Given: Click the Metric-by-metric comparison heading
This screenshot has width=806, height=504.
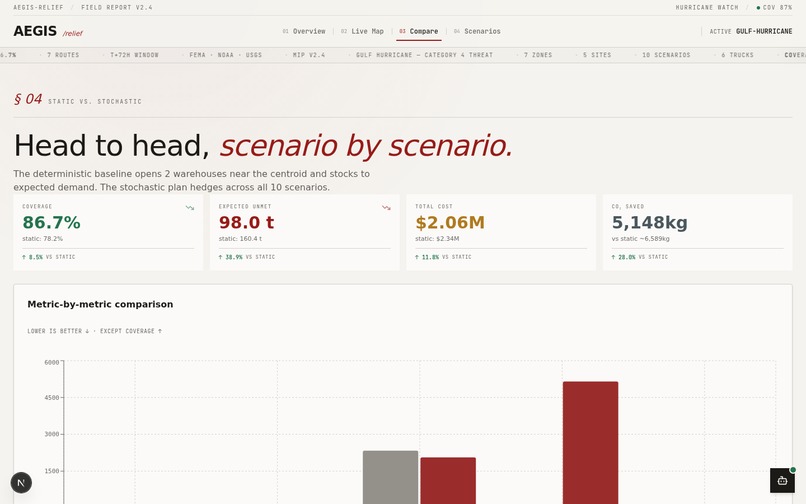Looking at the screenshot, I should point(100,304).
